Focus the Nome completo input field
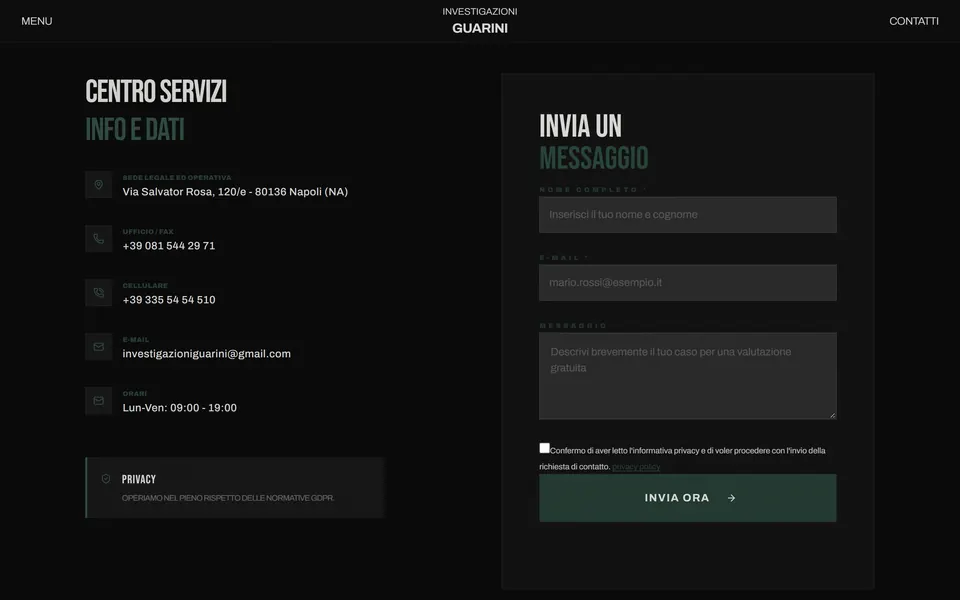This screenshot has height=600, width=960. coord(688,214)
